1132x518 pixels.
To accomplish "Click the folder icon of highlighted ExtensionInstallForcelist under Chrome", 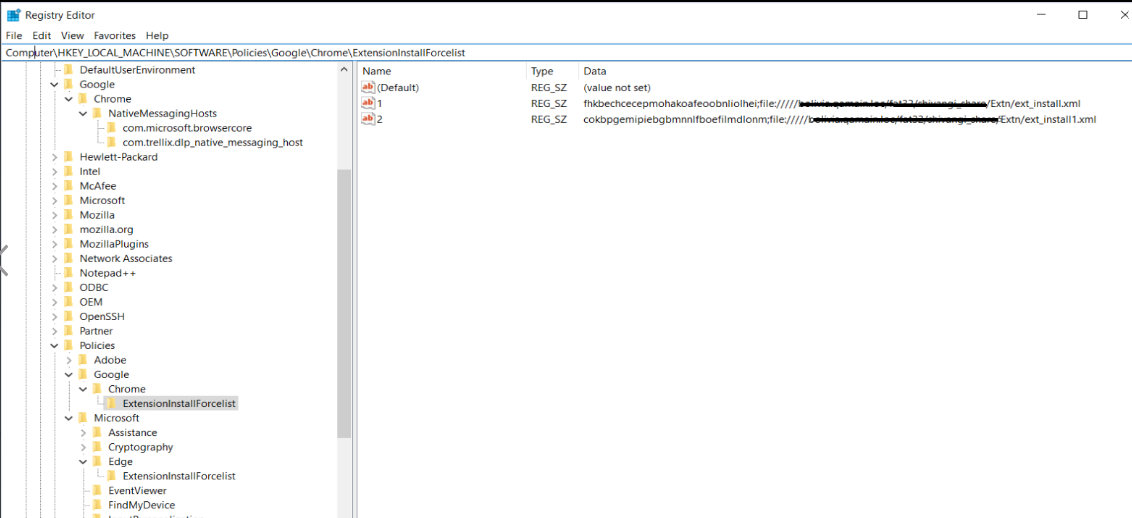I will coord(112,403).
